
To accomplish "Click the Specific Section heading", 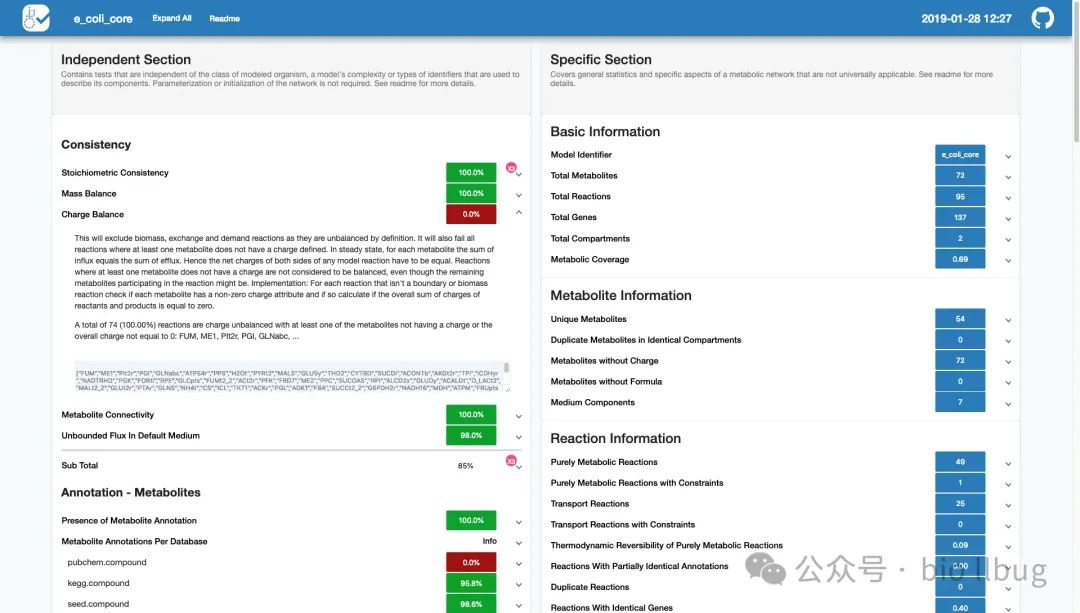I will 601,60.
